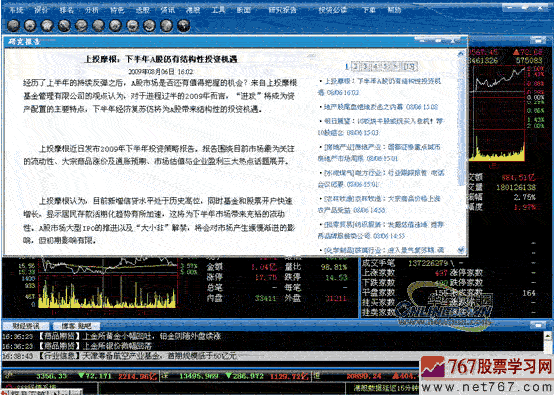Click the ninth round toolbar button
The image size is (554, 395).
149,25
